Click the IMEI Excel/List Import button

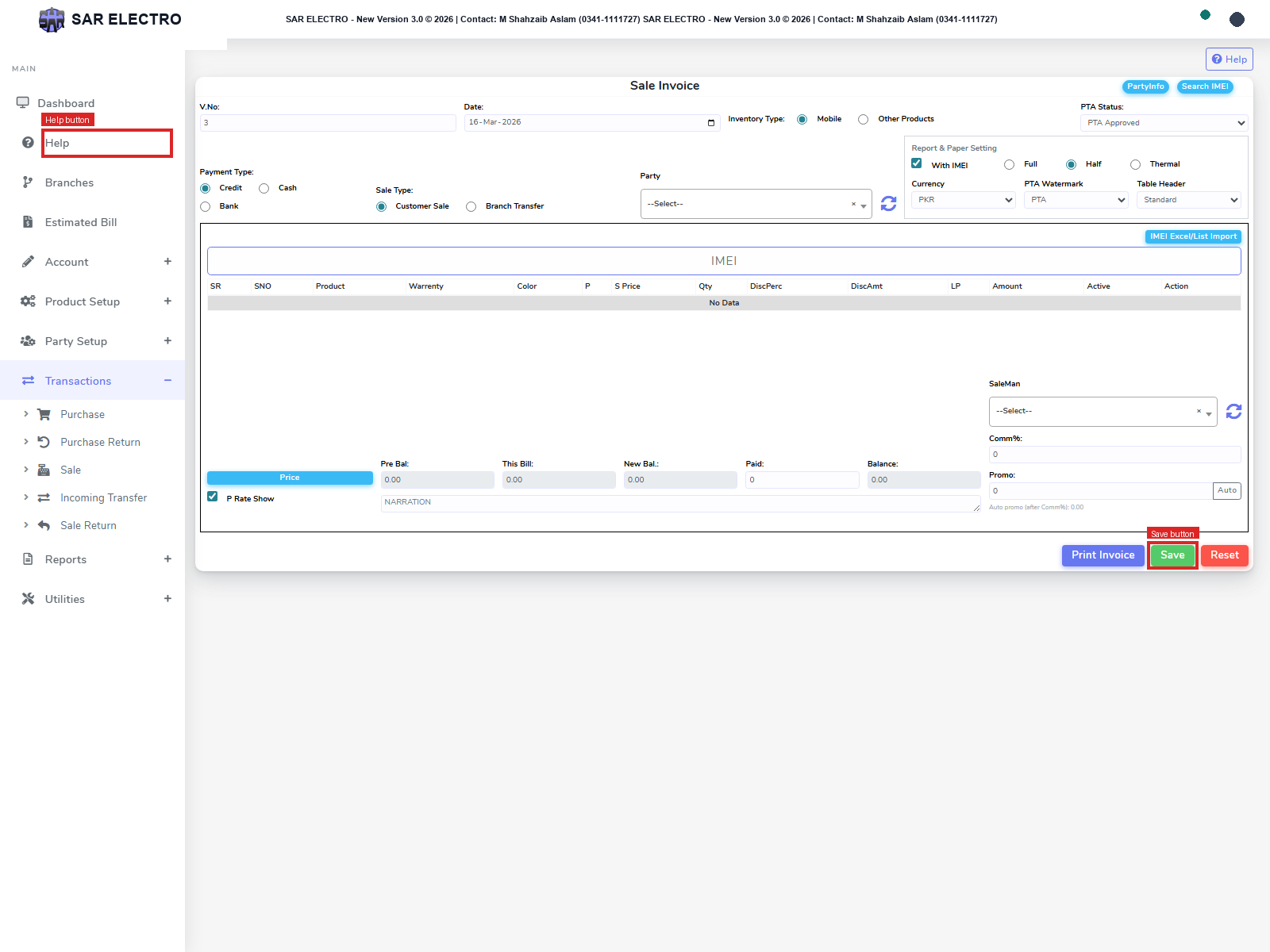point(1193,236)
